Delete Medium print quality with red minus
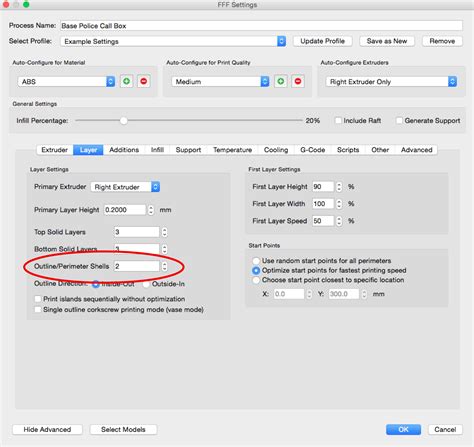474x447 pixels. pyautogui.click(x=298, y=81)
